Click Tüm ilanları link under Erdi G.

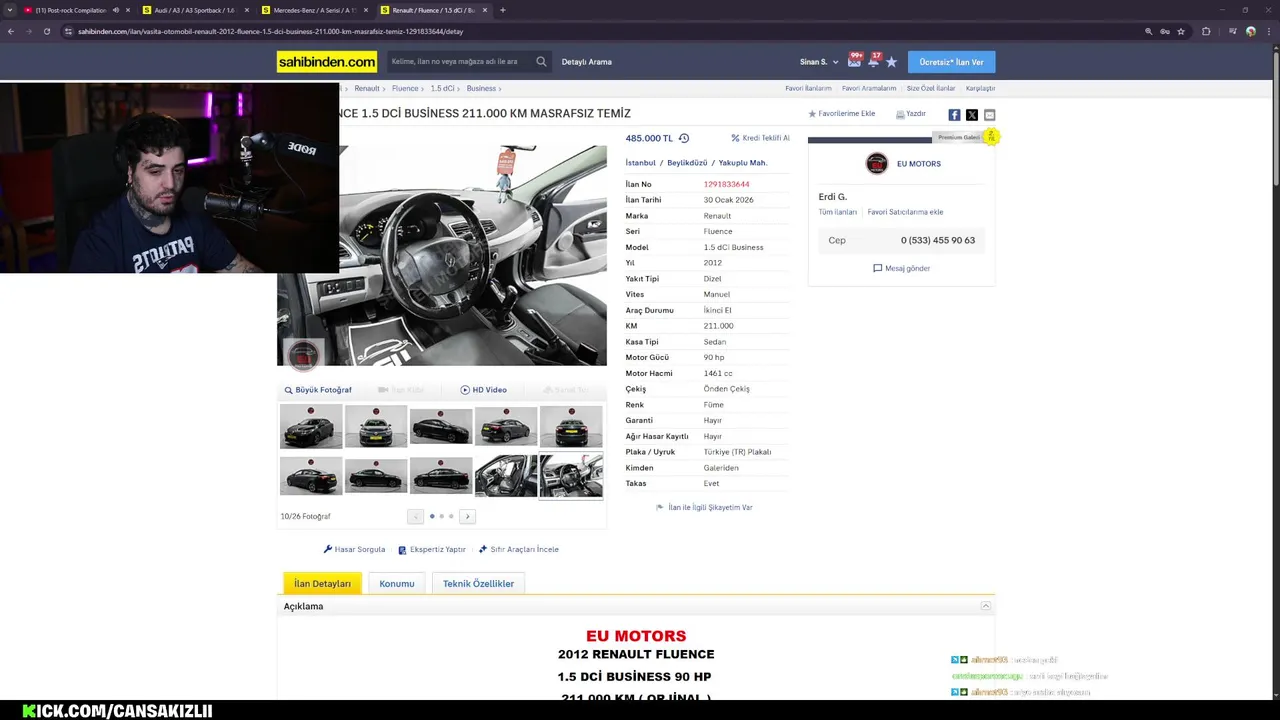(838, 212)
